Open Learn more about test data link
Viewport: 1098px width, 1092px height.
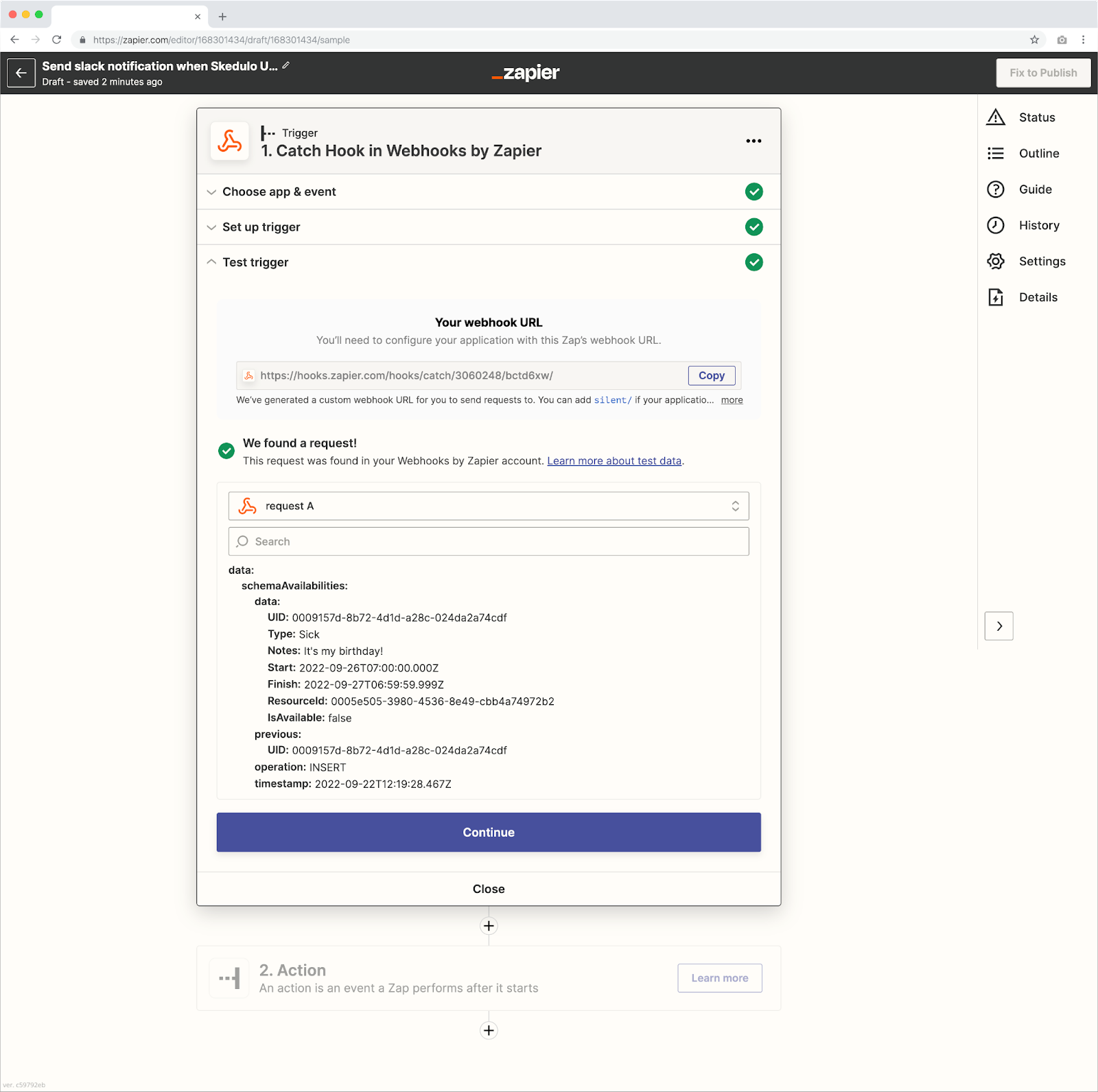614,461
